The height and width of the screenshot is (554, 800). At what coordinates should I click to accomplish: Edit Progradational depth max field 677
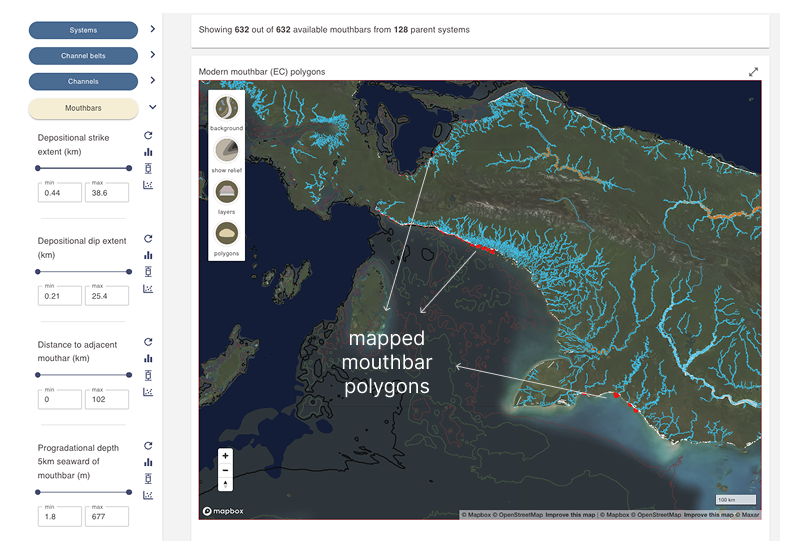pos(107,517)
